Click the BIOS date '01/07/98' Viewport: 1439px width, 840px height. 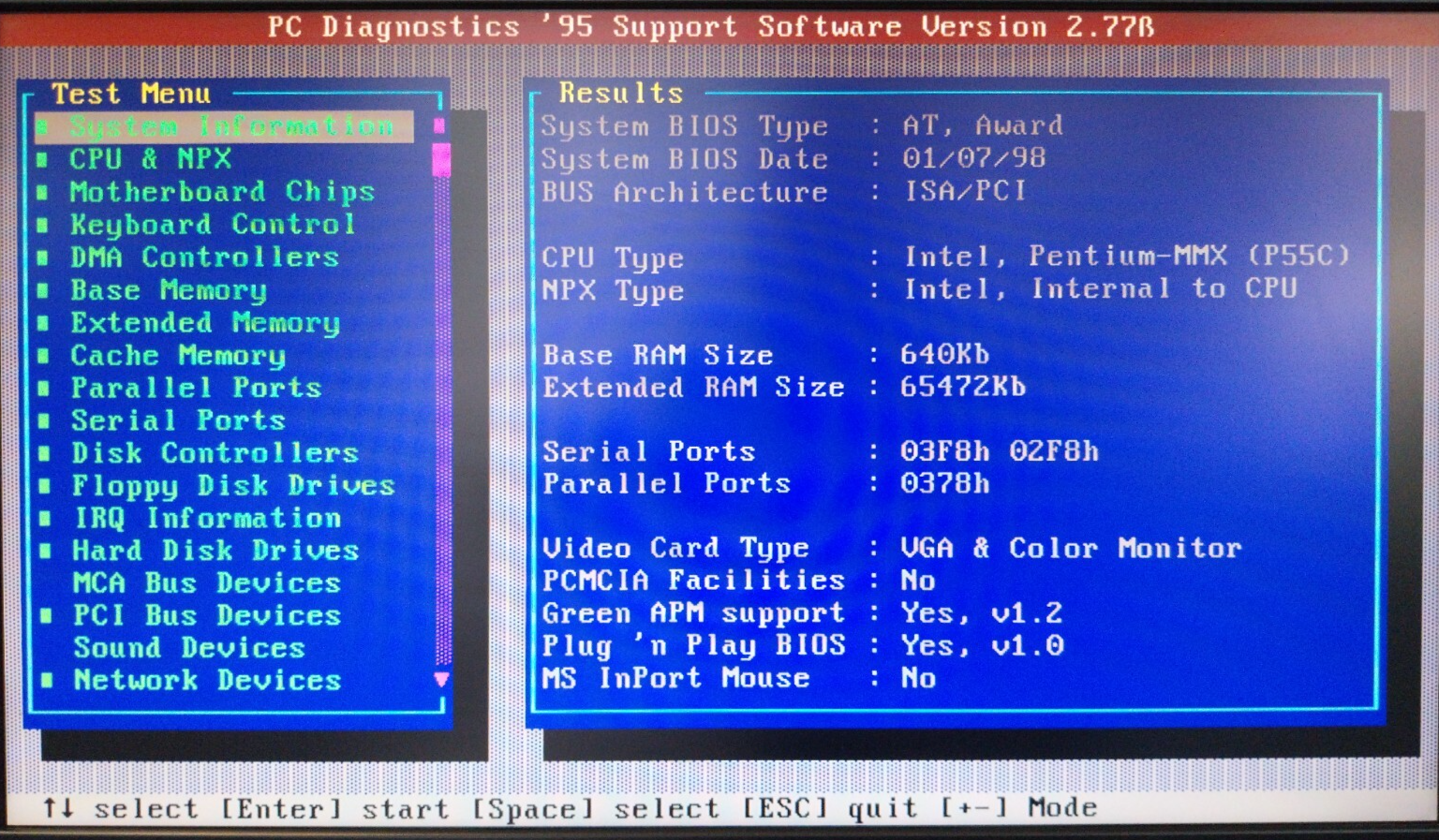tap(974, 158)
